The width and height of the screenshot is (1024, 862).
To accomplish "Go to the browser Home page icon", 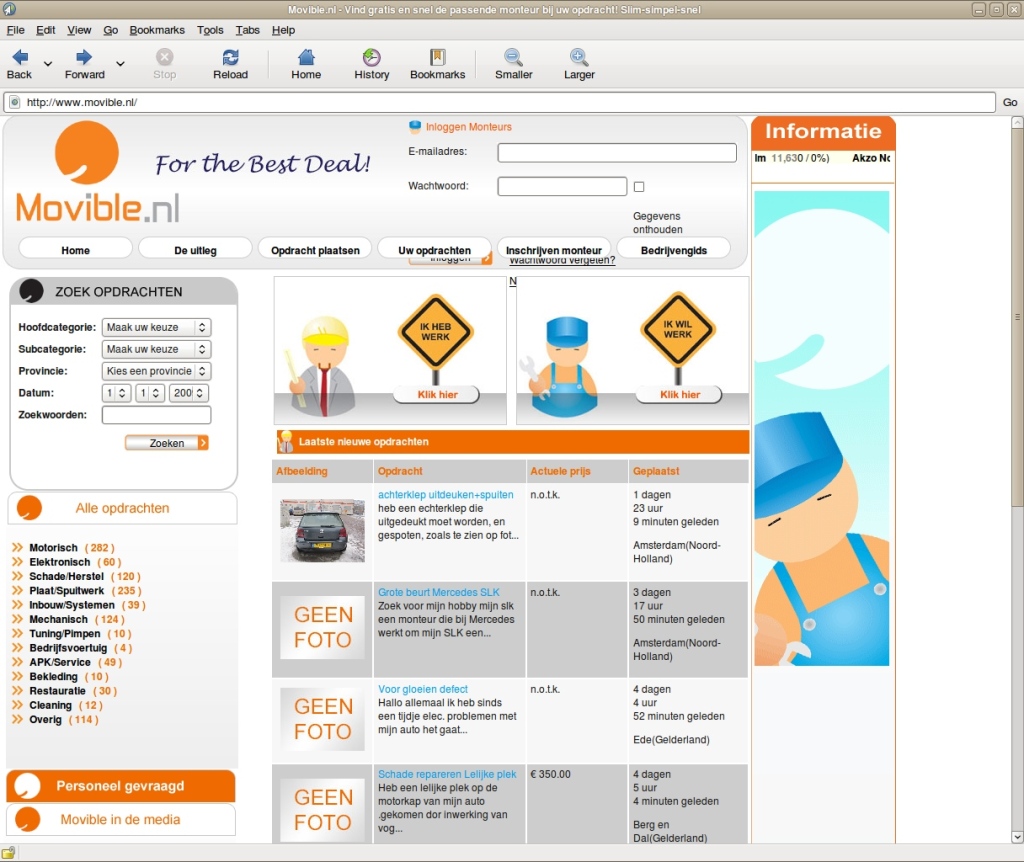I will click(x=306, y=58).
